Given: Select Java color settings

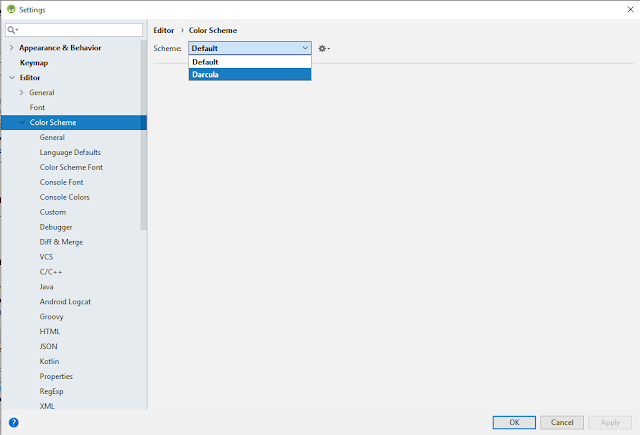Looking at the screenshot, I should pyautogui.click(x=47, y=287).
